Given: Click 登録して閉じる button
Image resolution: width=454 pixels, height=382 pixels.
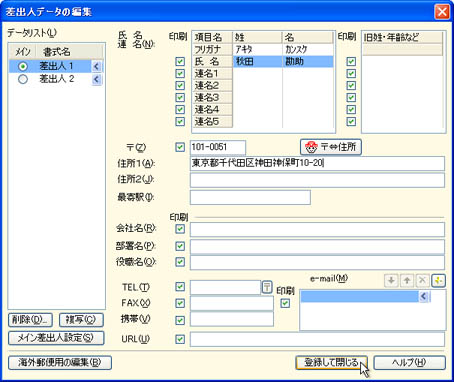Looking at the screenshot, I should (331, 363).
